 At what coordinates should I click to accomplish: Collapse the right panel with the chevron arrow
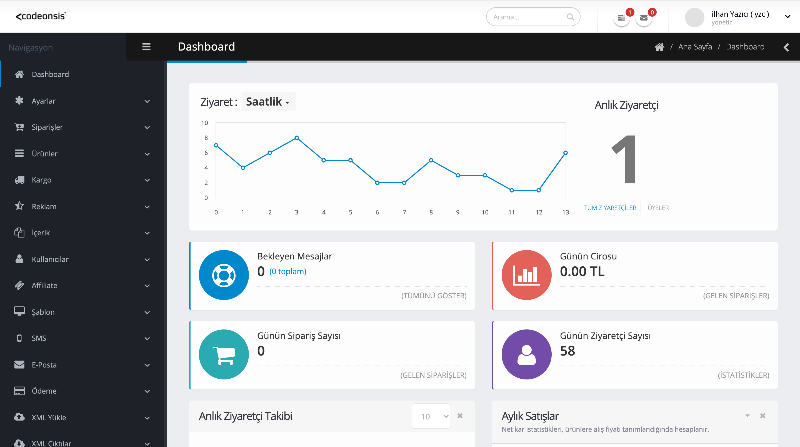coord(786,47)
